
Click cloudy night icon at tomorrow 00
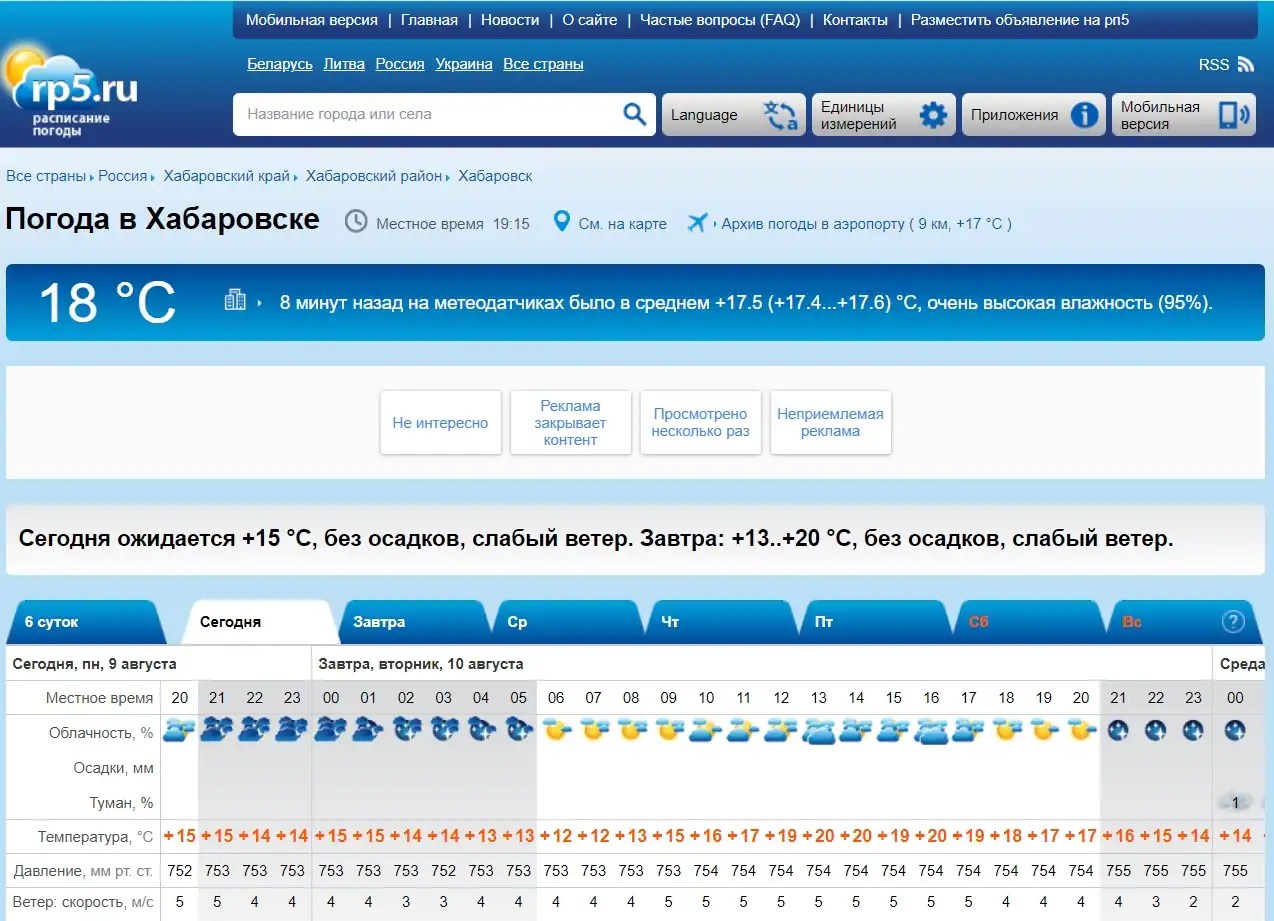tap(331, 731)
